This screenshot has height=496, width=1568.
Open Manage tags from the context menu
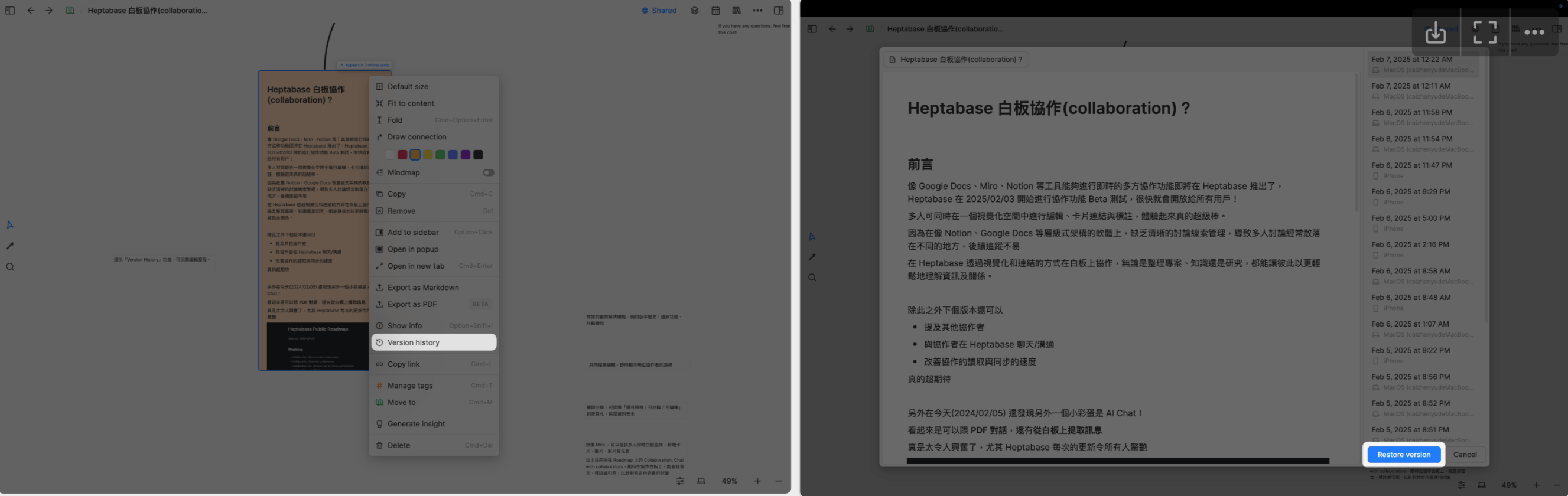pos(434,385)
